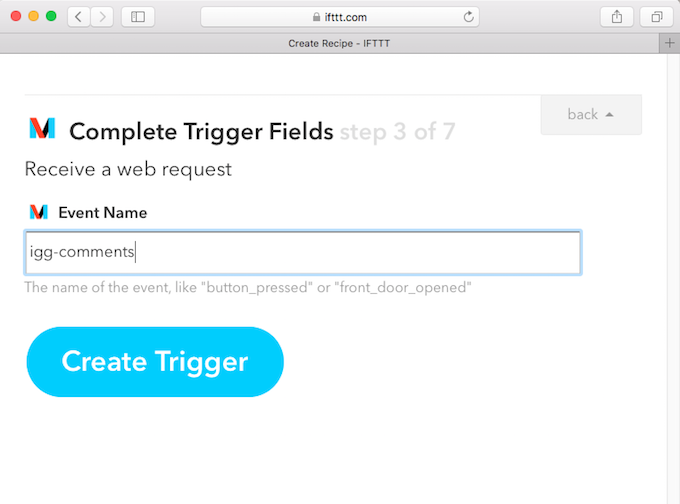Click the Safari forward navigation arrow

(x=102, y=17)
